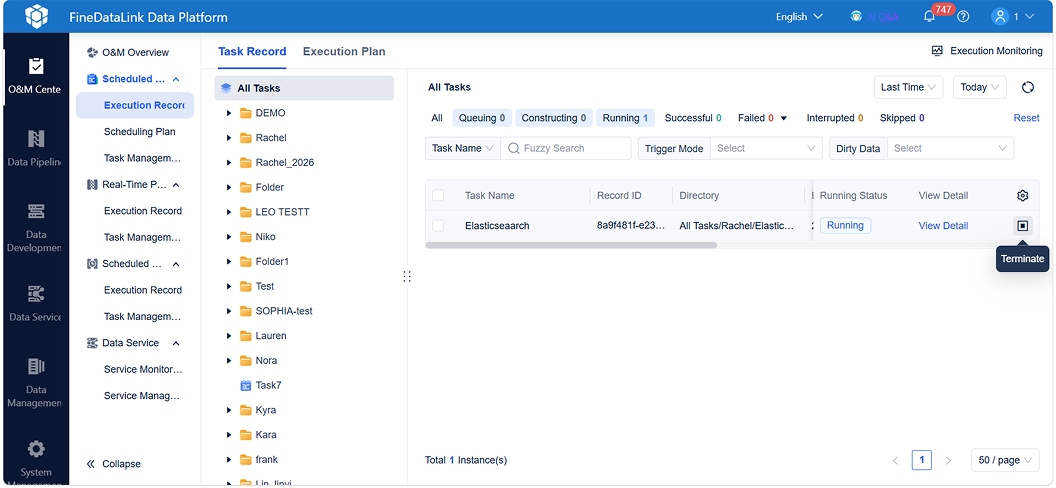The image size is (1056, 488).
Task: Click the Fuzzy Search input field
Action: [566, 148]
